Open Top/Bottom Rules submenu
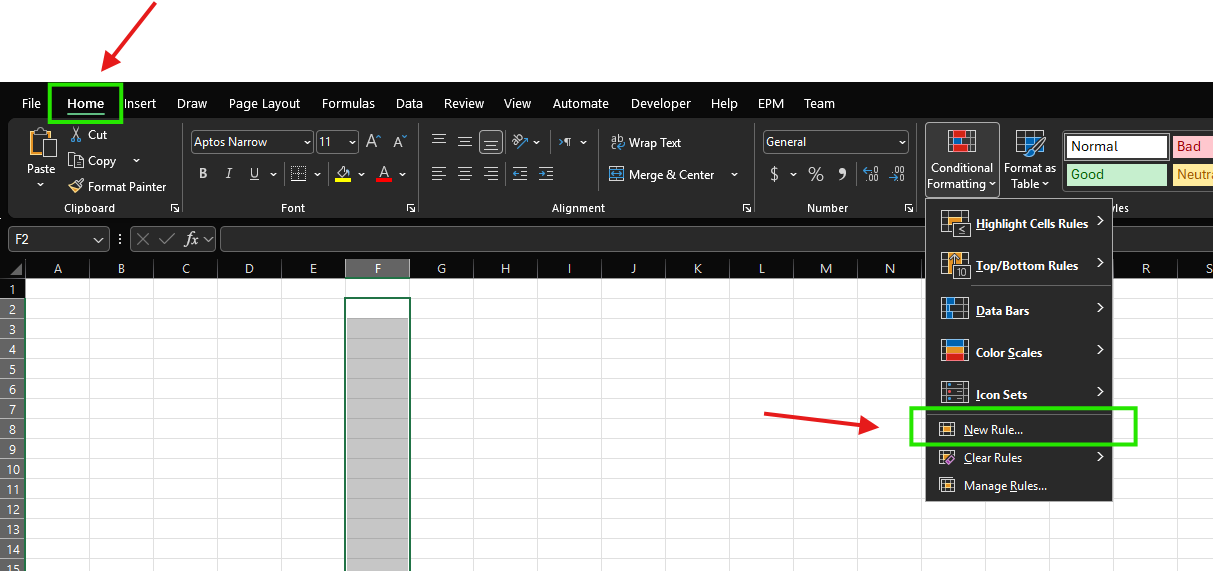Screen dimensions: 1213x571 1019,265
